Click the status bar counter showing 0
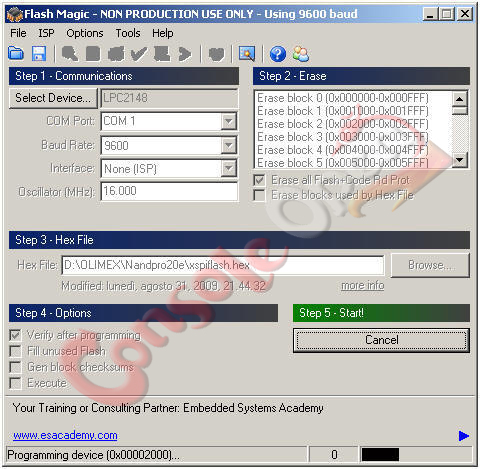480x469 pixels. [x=334, y=455]
